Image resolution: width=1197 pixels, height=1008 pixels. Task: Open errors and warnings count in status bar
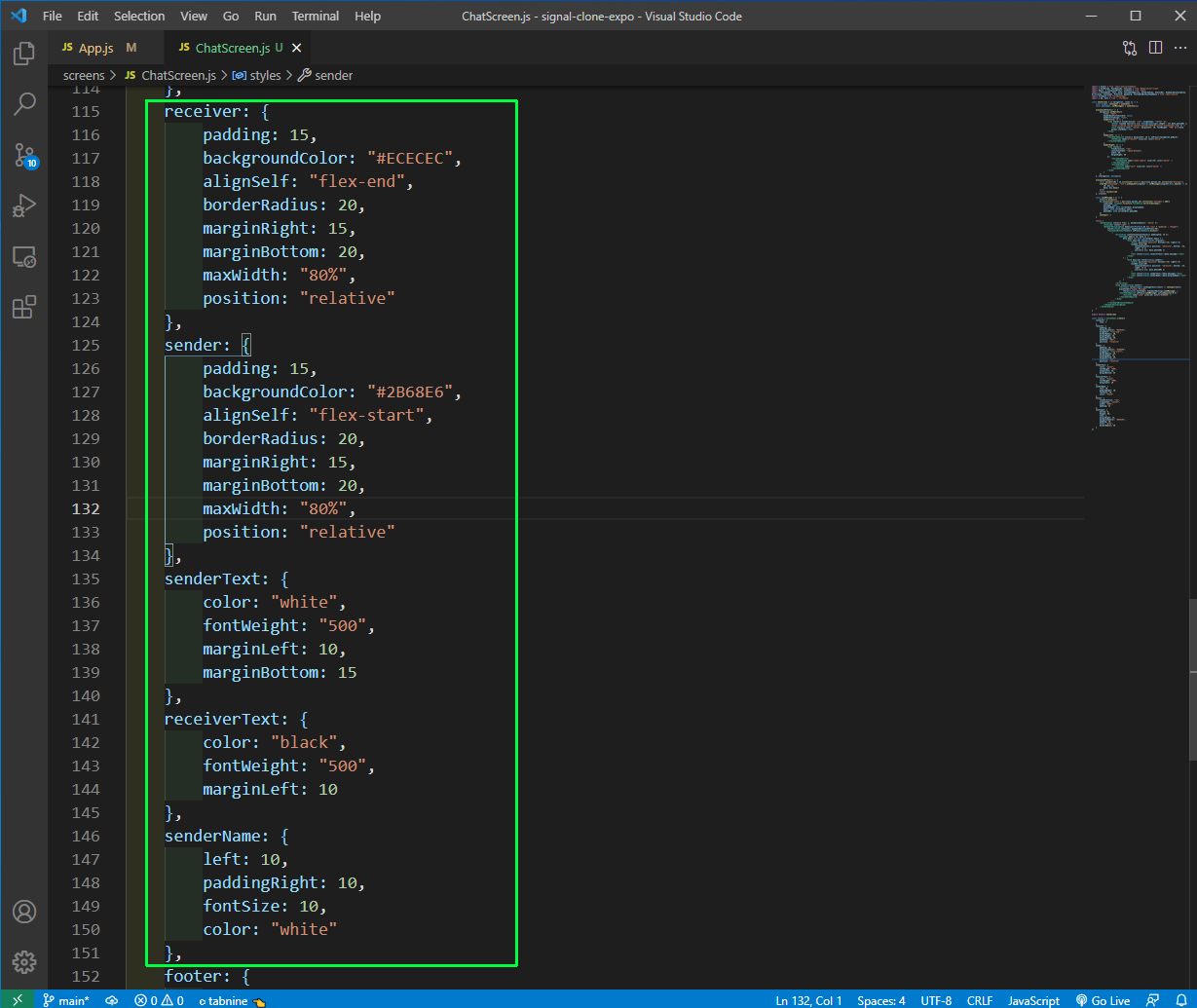tap(159, 1000)
